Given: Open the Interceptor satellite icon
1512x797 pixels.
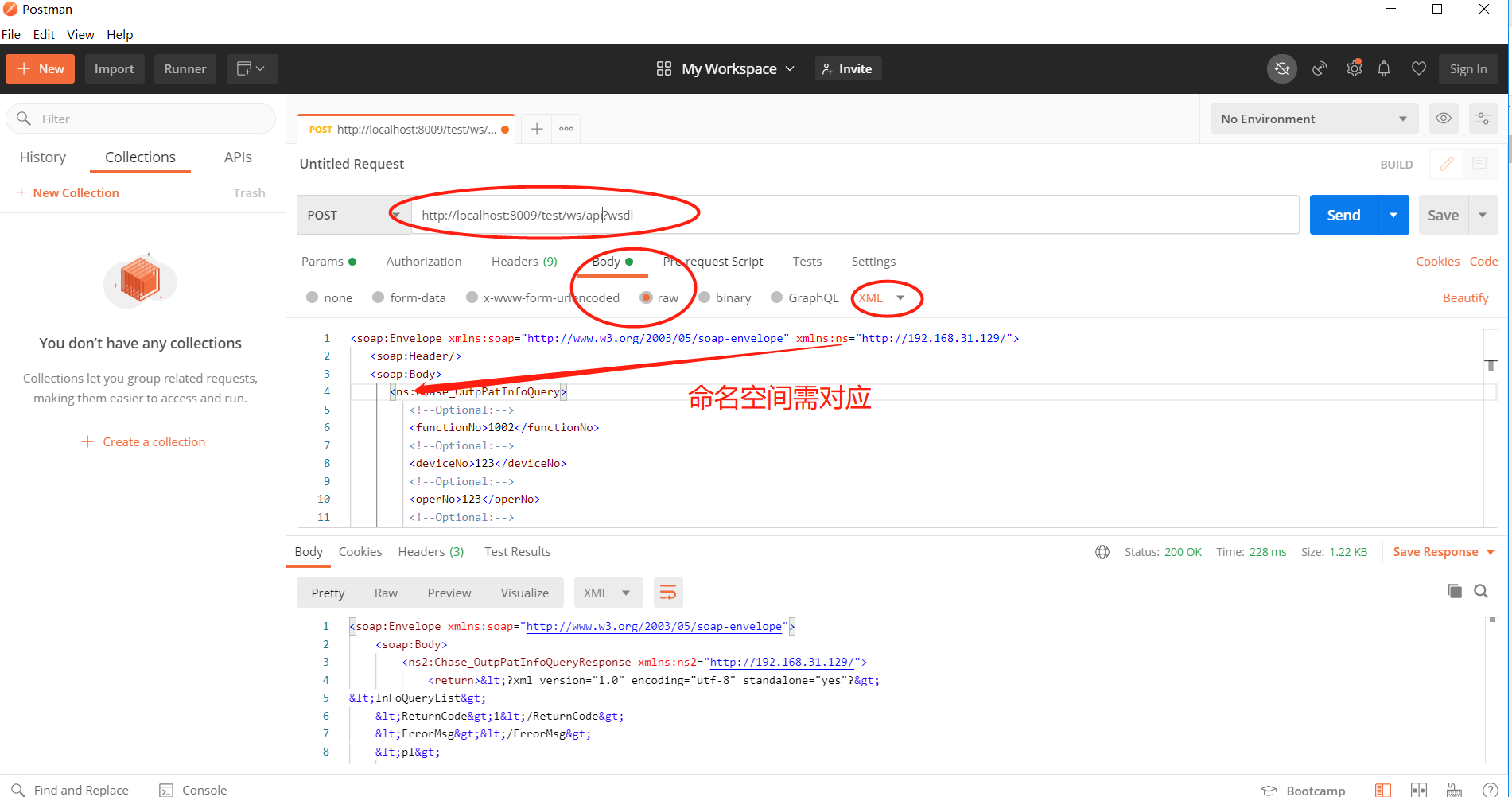Looking at the screenshot, I should (1320, 68).
